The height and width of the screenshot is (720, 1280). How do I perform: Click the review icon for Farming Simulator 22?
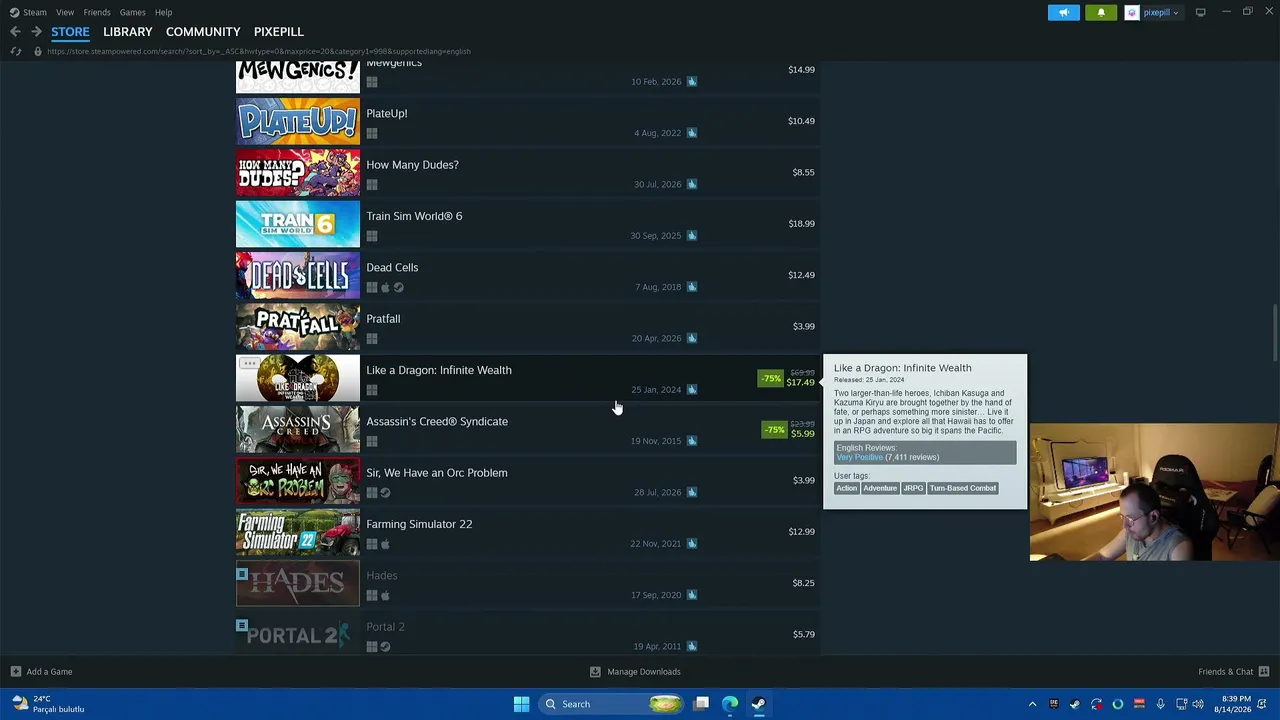pos(691,544)
